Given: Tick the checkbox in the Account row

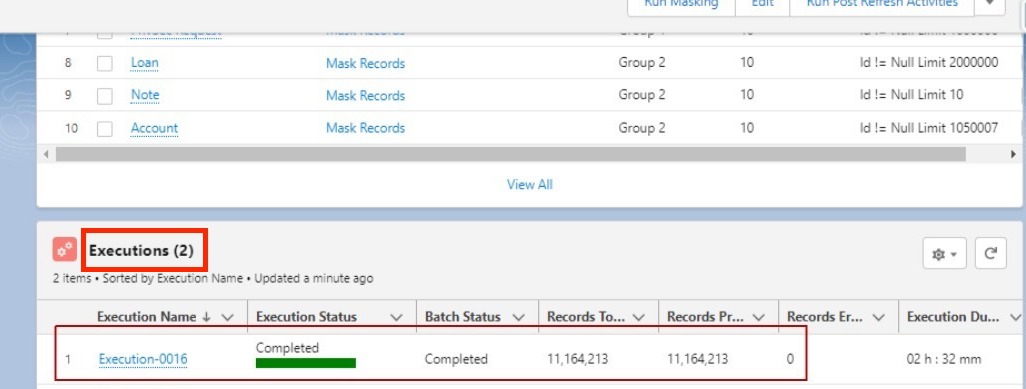Looking at the screenshot, I should (x=105, y=128).
